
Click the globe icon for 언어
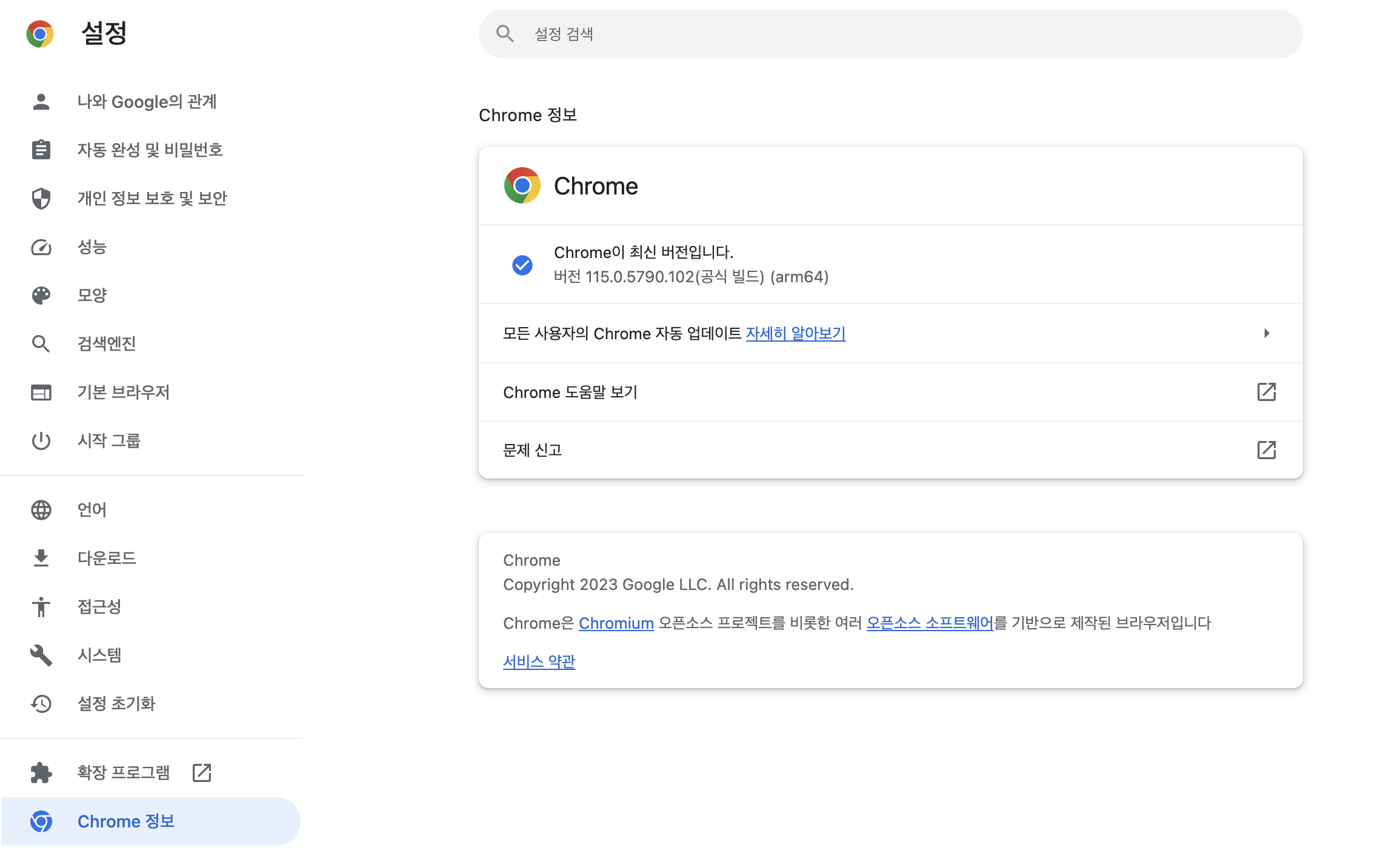click(41, 510)
